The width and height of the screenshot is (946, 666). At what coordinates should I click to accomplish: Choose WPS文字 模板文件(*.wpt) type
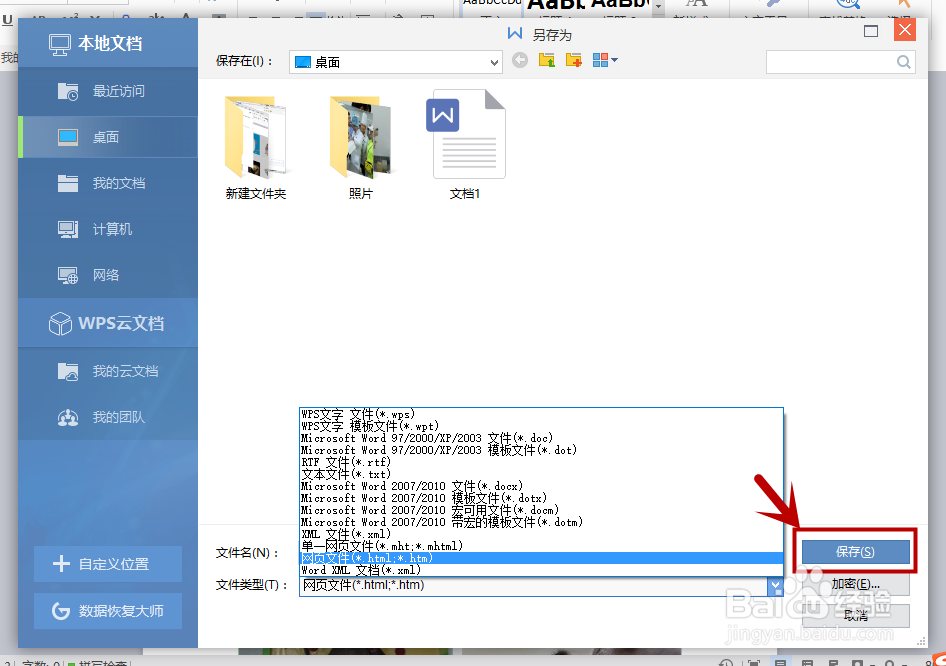click(x=541, y=427)
